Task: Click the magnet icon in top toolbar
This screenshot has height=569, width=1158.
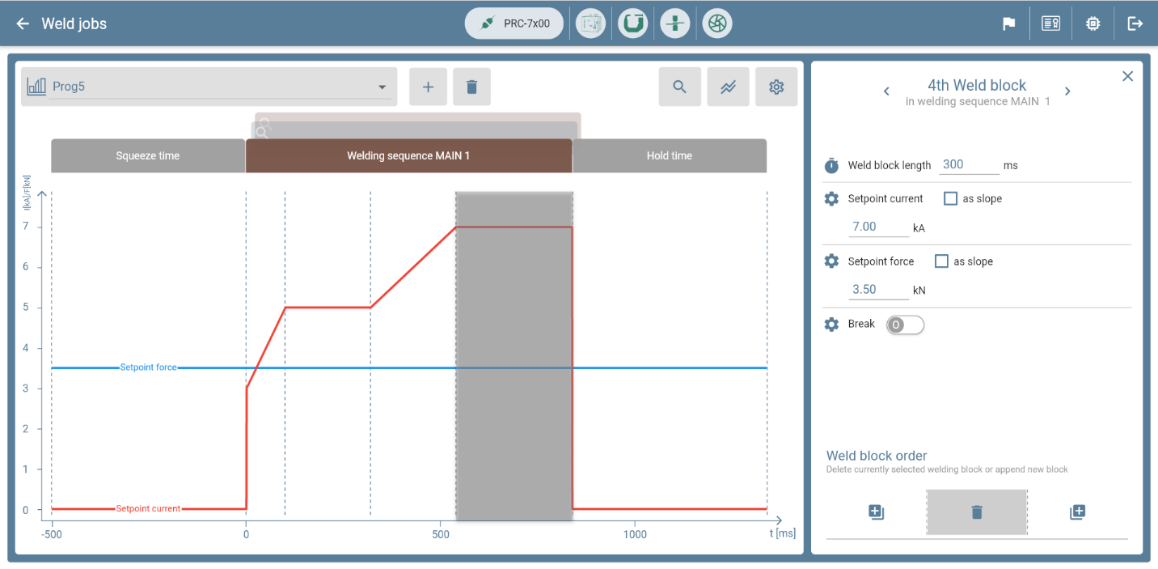Action: tap(632, 23)
